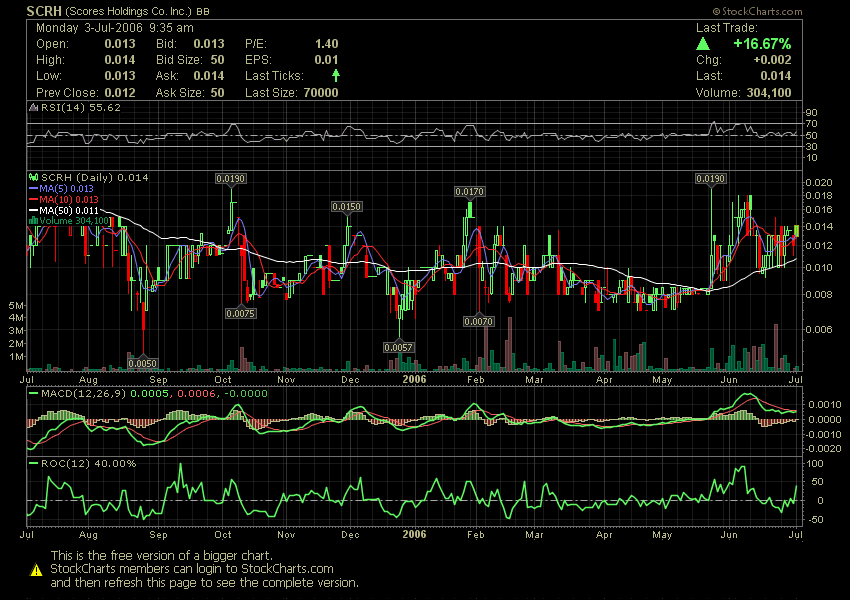Click the green up triangle beside +16.67%
The image size is (850, 600).
(x=703, y=43)
